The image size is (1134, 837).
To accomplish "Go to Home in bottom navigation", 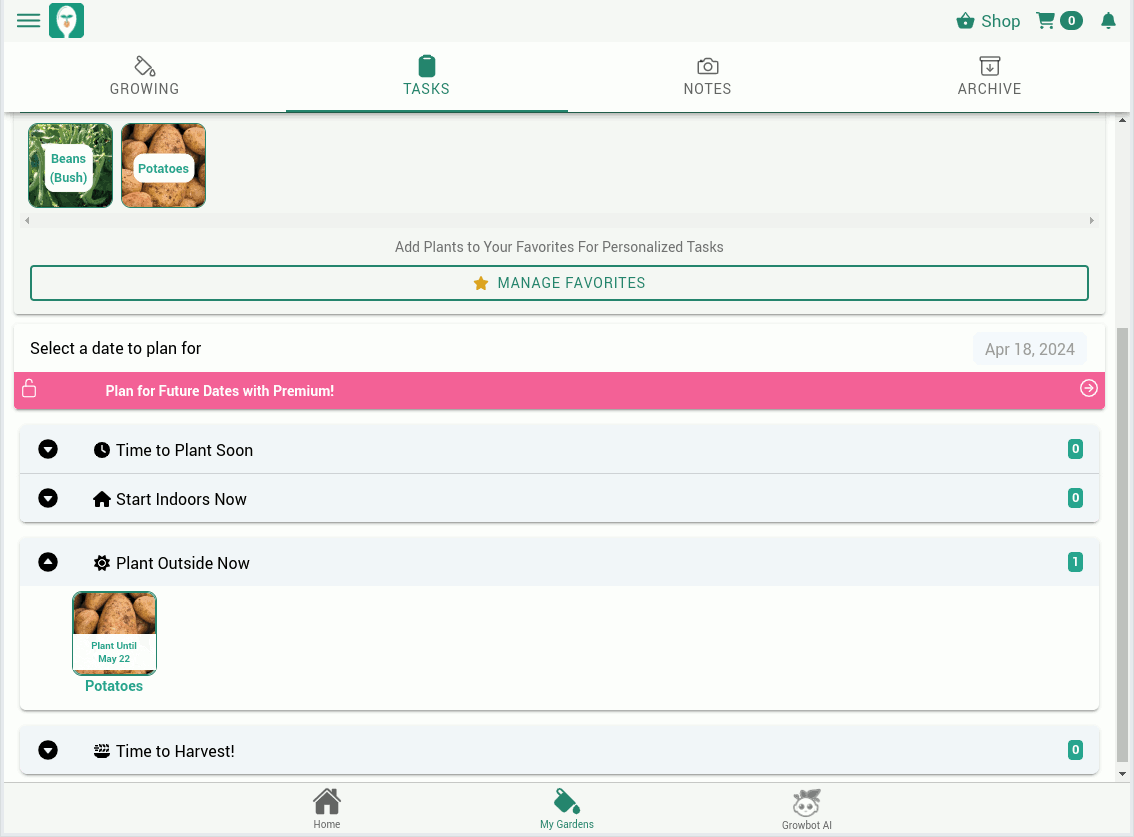I will click(x=327, y=808).
